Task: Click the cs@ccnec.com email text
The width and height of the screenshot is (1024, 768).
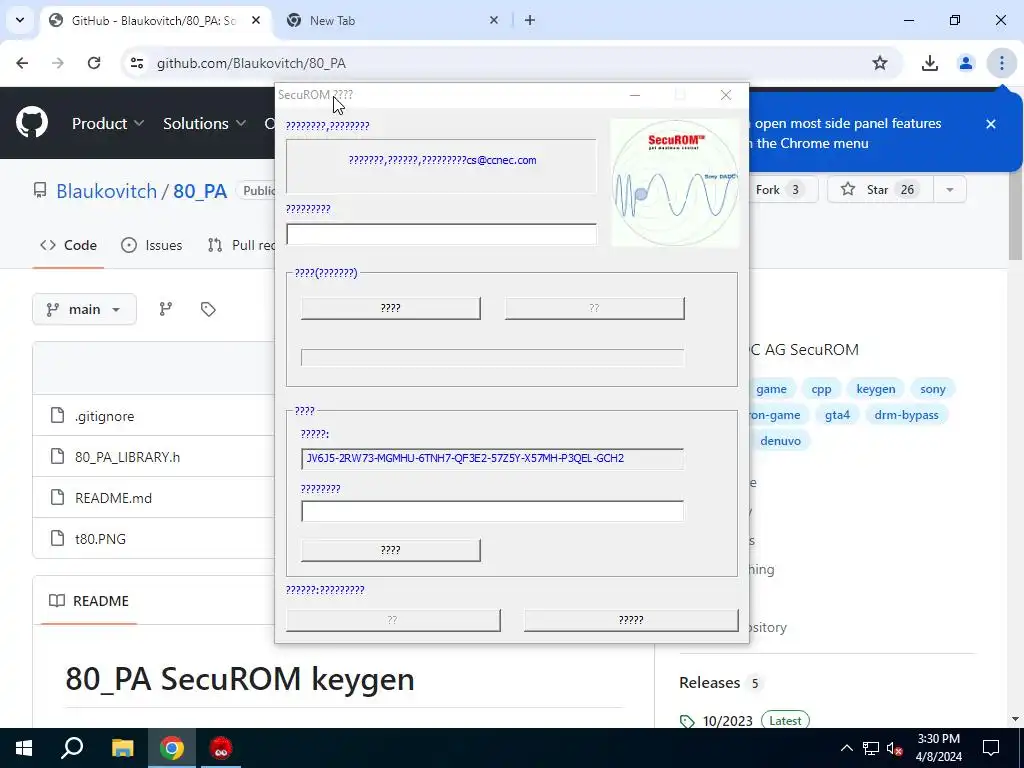Action: tap(502, 160)
